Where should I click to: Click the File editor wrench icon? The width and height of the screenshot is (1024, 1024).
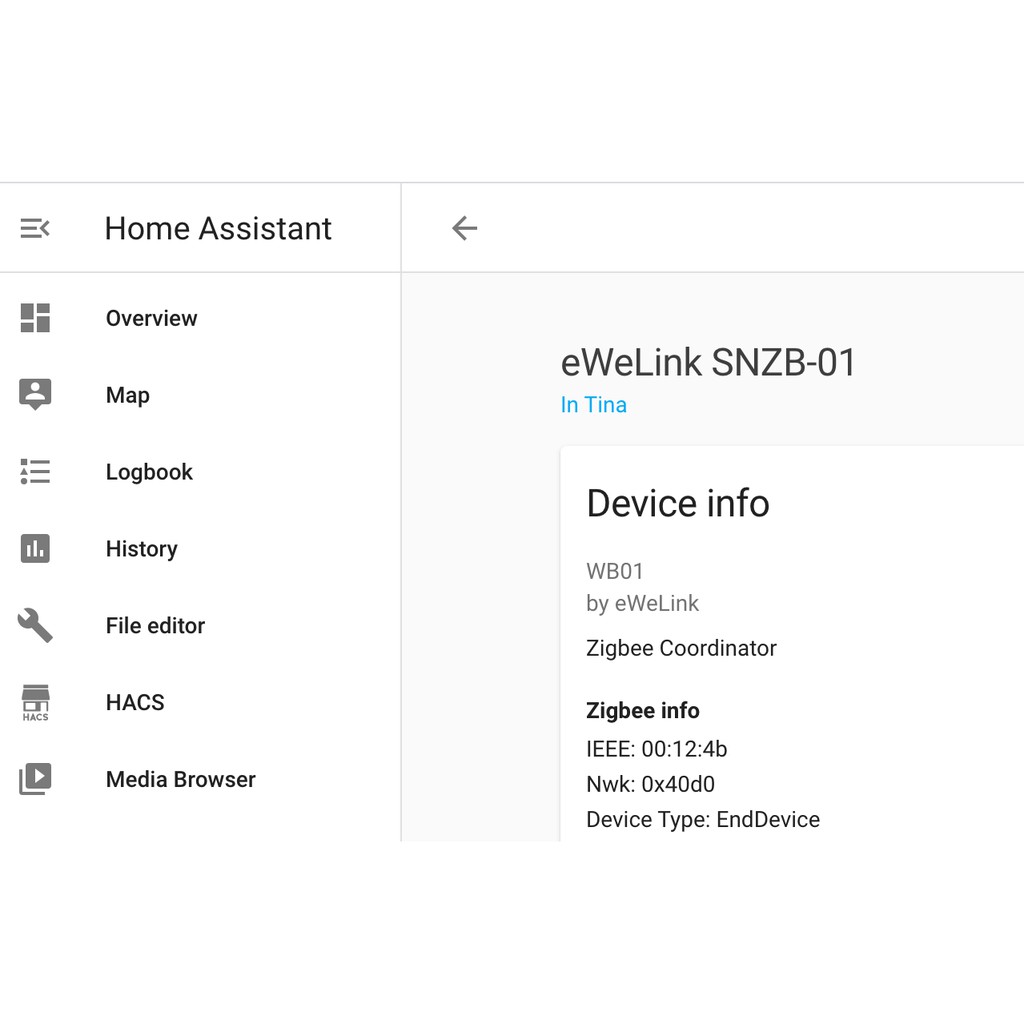point(35,625)
